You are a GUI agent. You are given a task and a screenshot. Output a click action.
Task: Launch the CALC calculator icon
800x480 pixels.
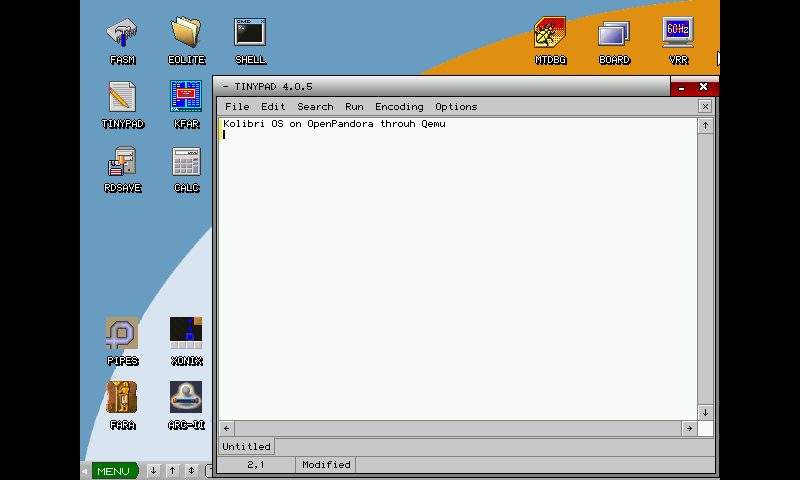pos(186,161)
